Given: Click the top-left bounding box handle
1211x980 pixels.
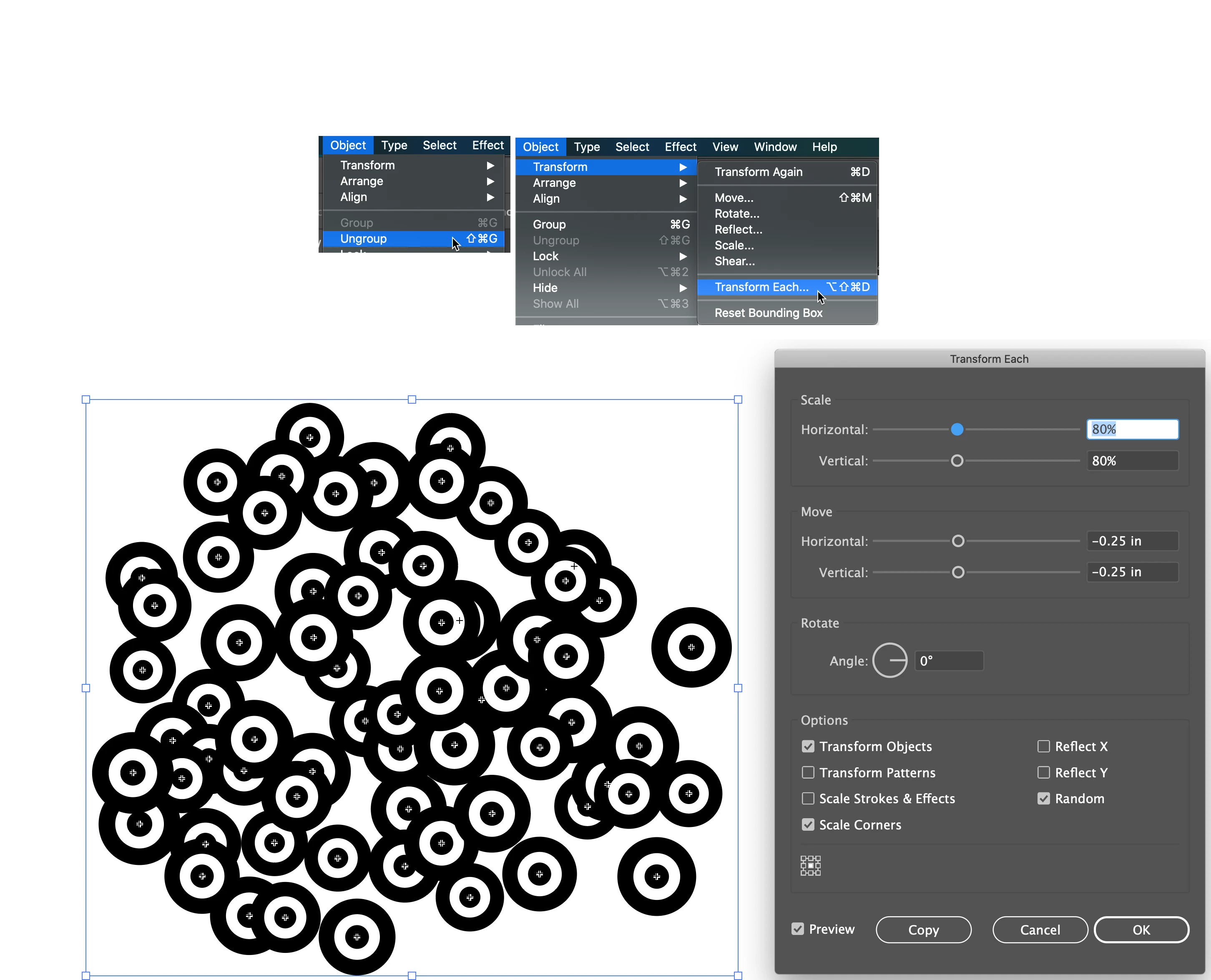Looking at the screenshot, I should [x=86, y=400].
